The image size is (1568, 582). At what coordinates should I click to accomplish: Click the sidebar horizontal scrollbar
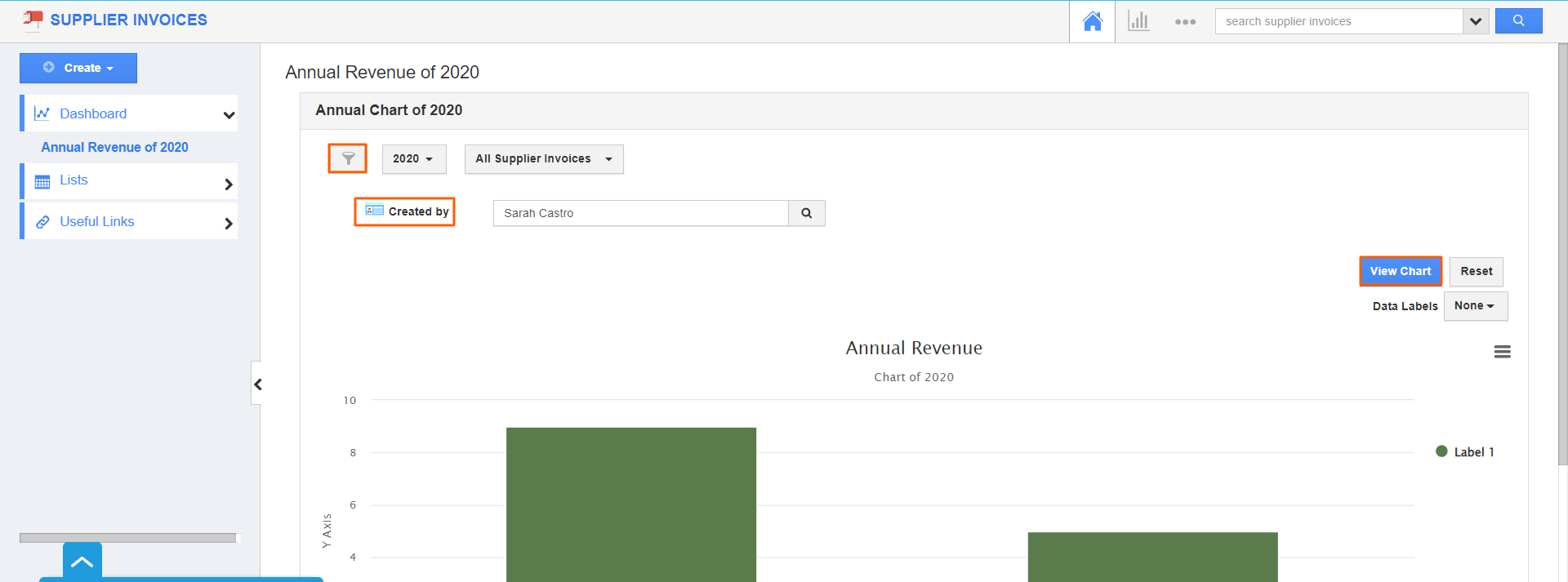pyautogui.click(x=128, y=538)
